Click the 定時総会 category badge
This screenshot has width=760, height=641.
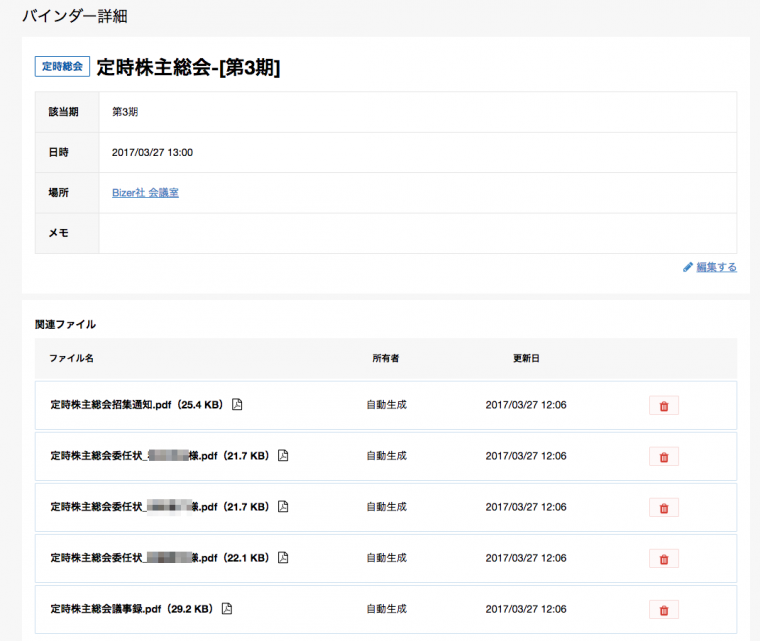coord(63,67)
